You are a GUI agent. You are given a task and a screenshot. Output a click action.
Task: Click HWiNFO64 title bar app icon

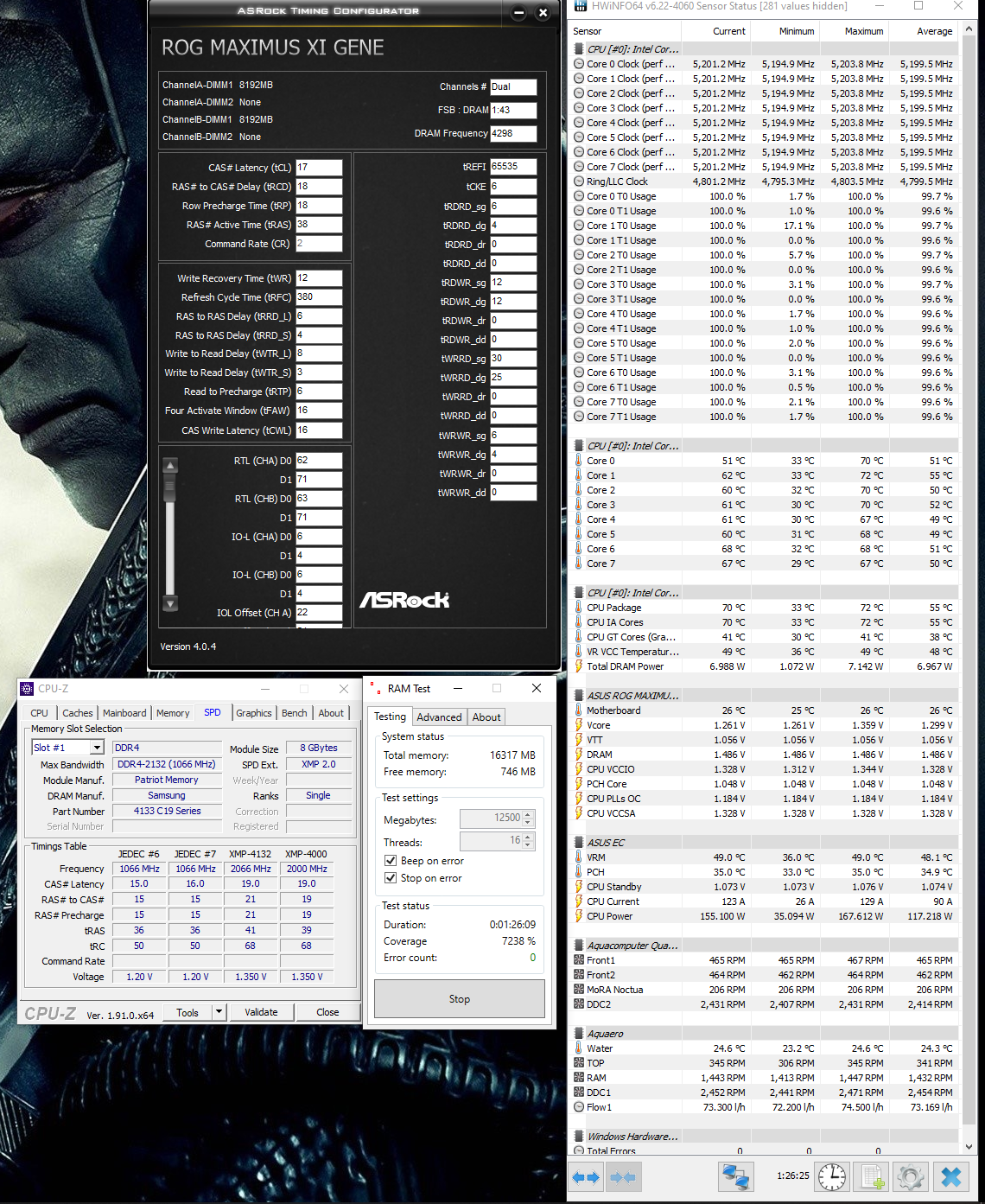[x=579, y=6]
